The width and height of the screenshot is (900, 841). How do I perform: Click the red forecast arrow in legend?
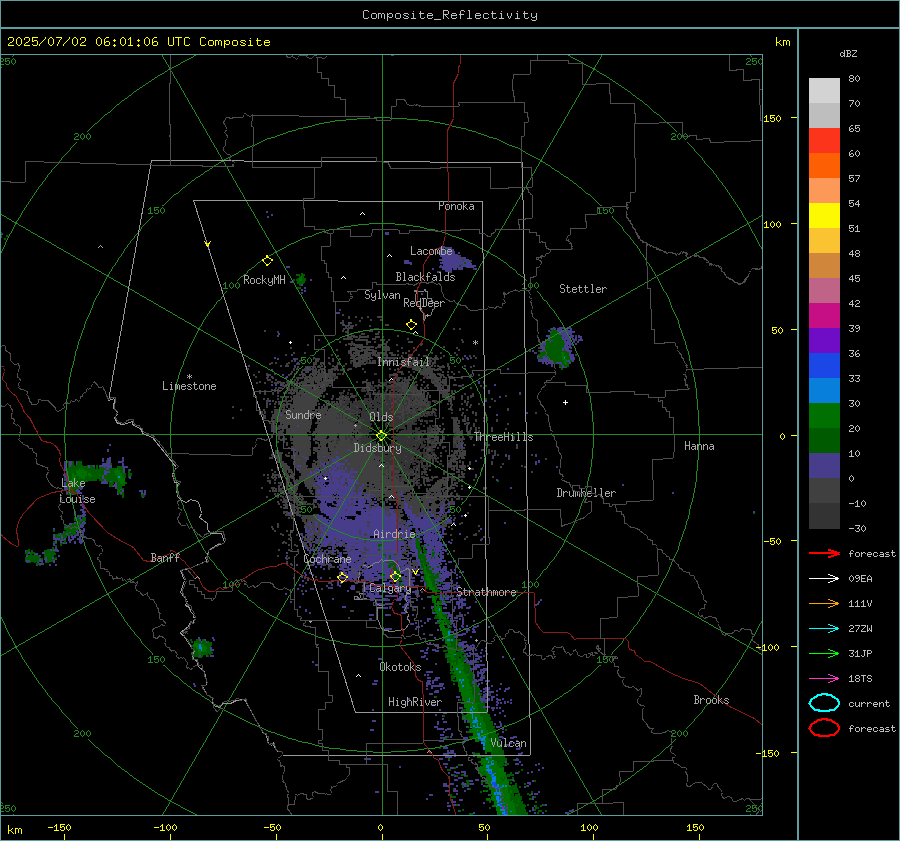coord(824,553)
